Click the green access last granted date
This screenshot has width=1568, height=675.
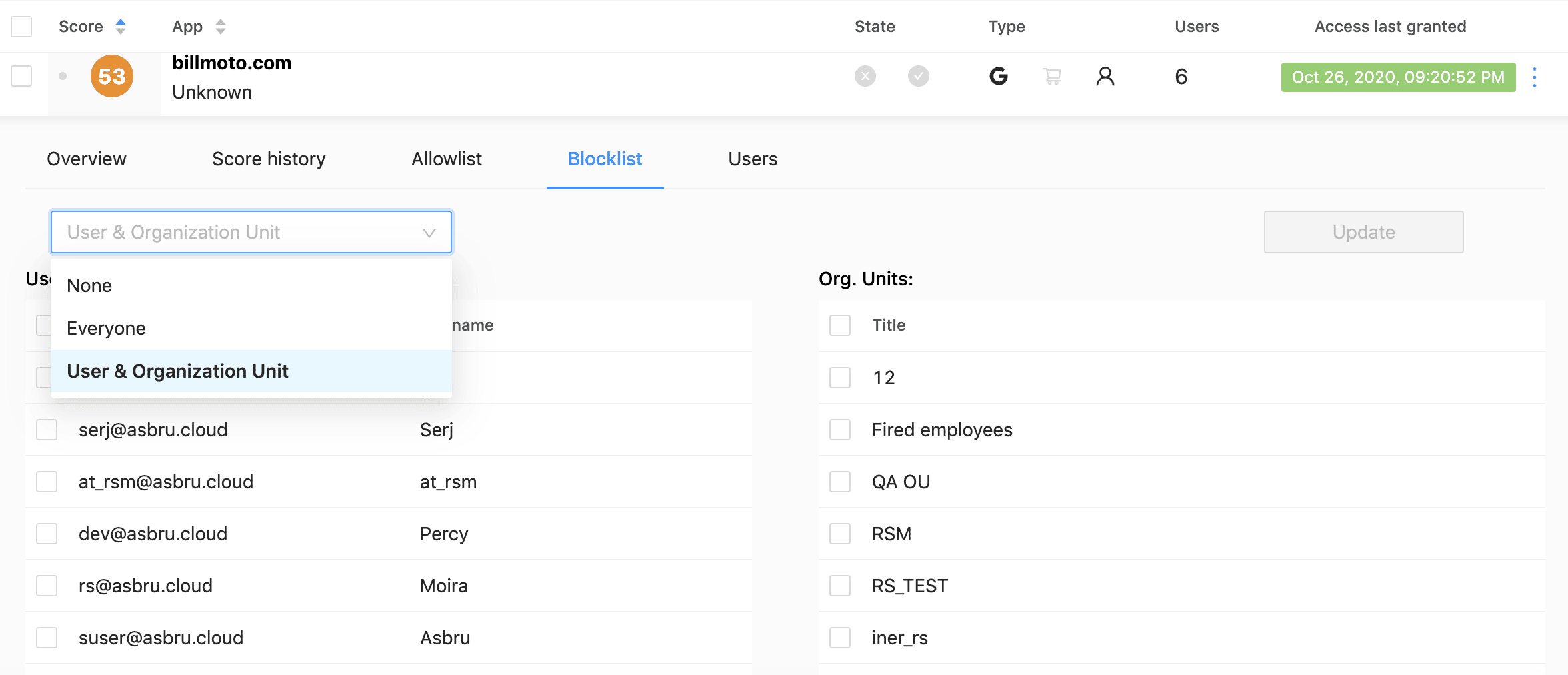coord(1398,77)
